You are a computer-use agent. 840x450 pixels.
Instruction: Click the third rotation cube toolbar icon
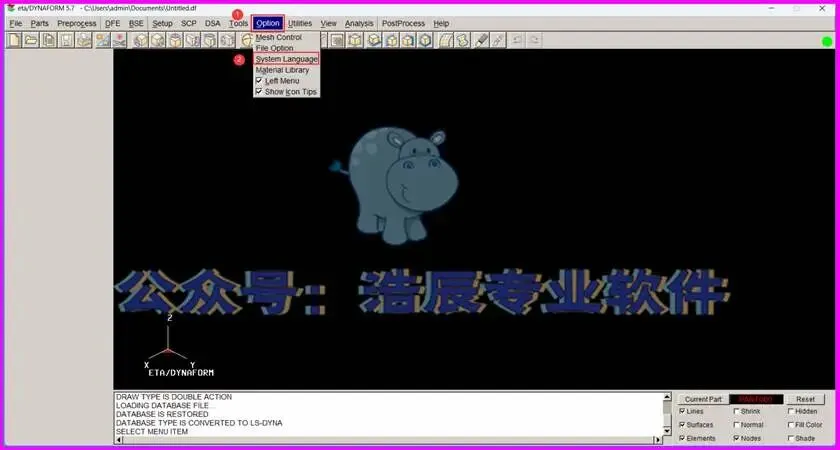point(175,40)
